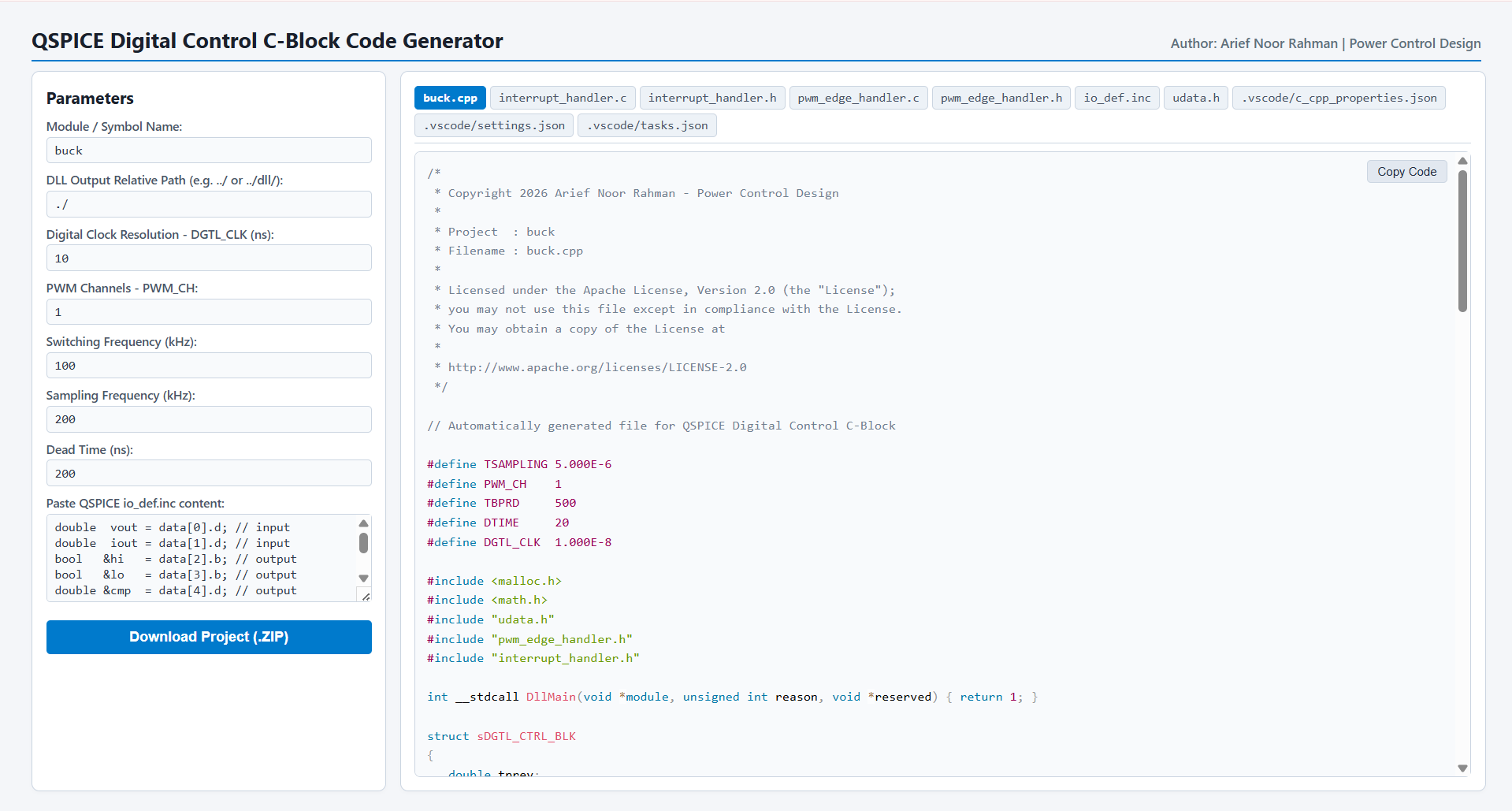Image resolution: width=1512 pixels, height=811 pixels.
Task: Click the '#include "pwm_edge_handler.h"' line
Action: tap(529, 639)
